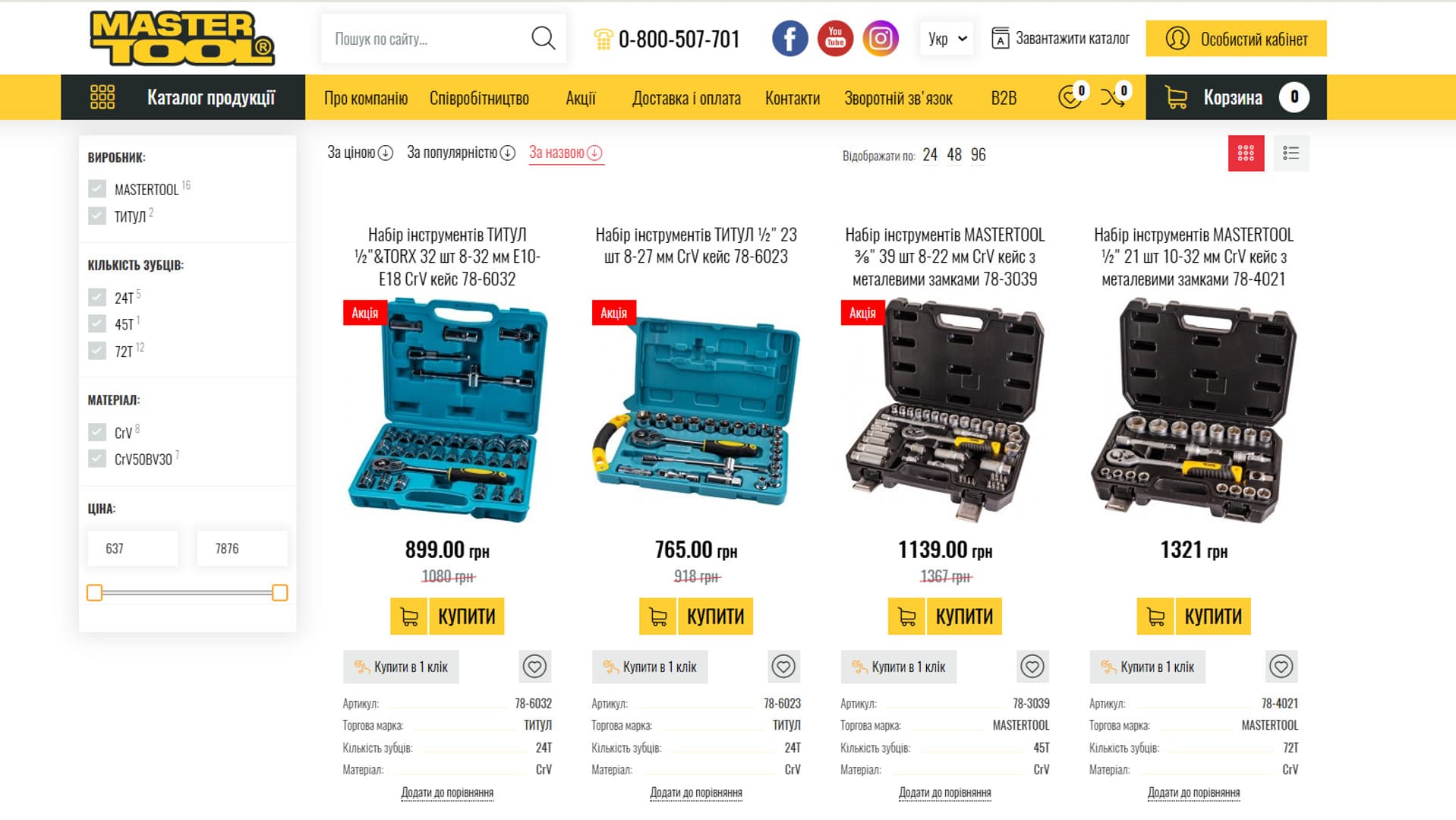Click Додати до порівняння for product 78-4021

(1193, 793)
